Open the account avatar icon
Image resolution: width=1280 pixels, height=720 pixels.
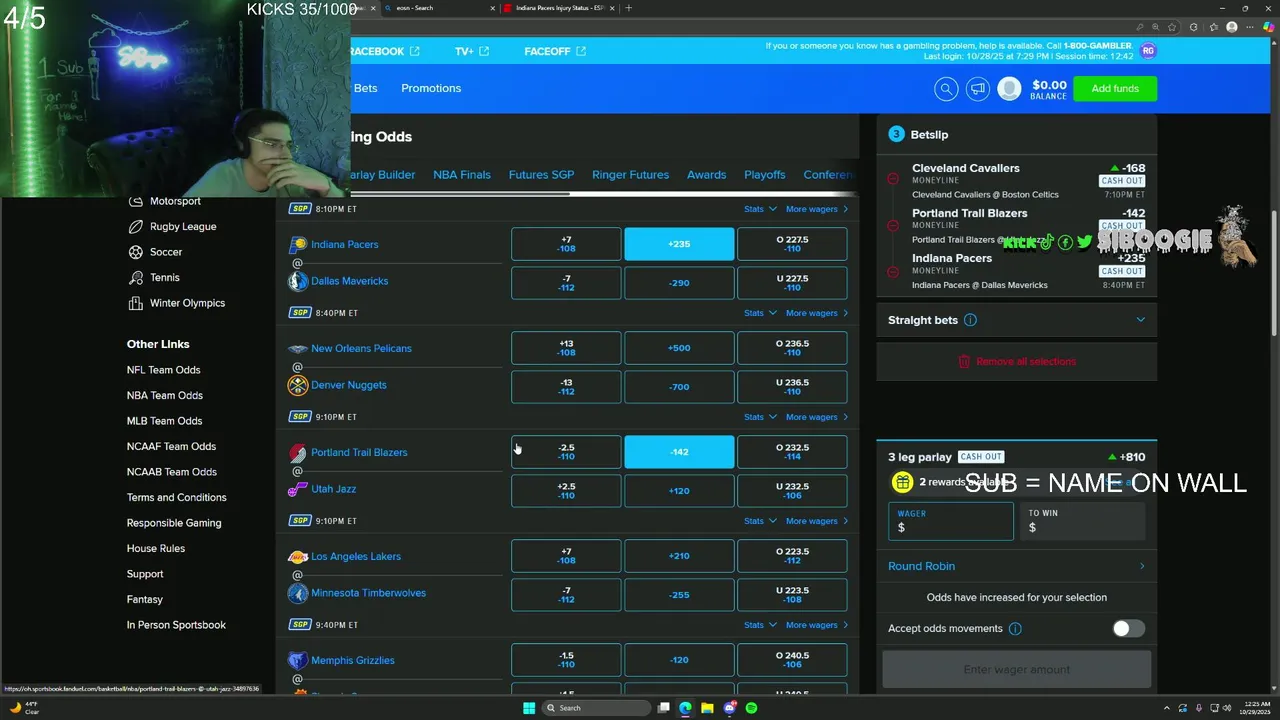(1009, 89)
